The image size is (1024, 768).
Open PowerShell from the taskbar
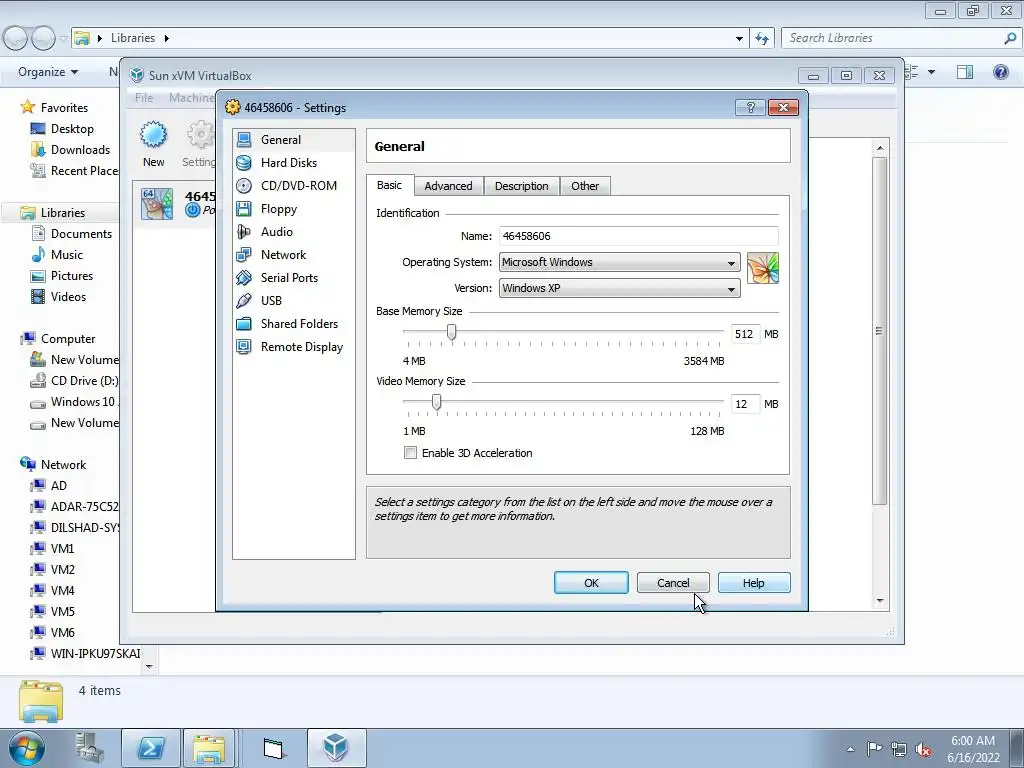tap(151, 748)
